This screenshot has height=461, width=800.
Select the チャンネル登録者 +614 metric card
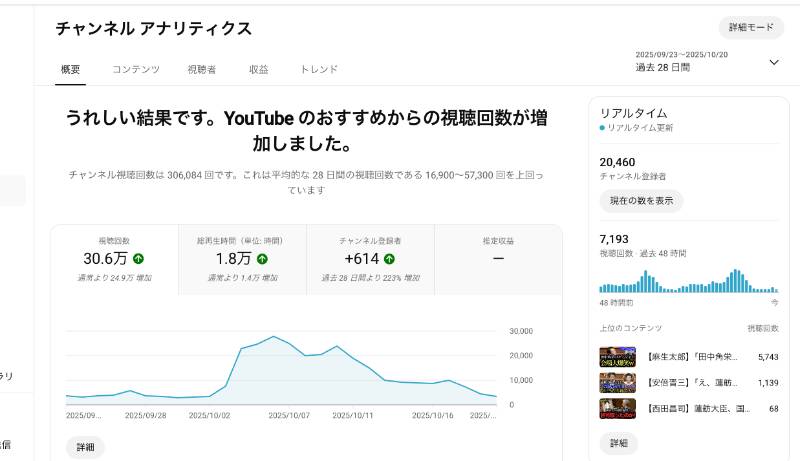click(x=370, y=260)
